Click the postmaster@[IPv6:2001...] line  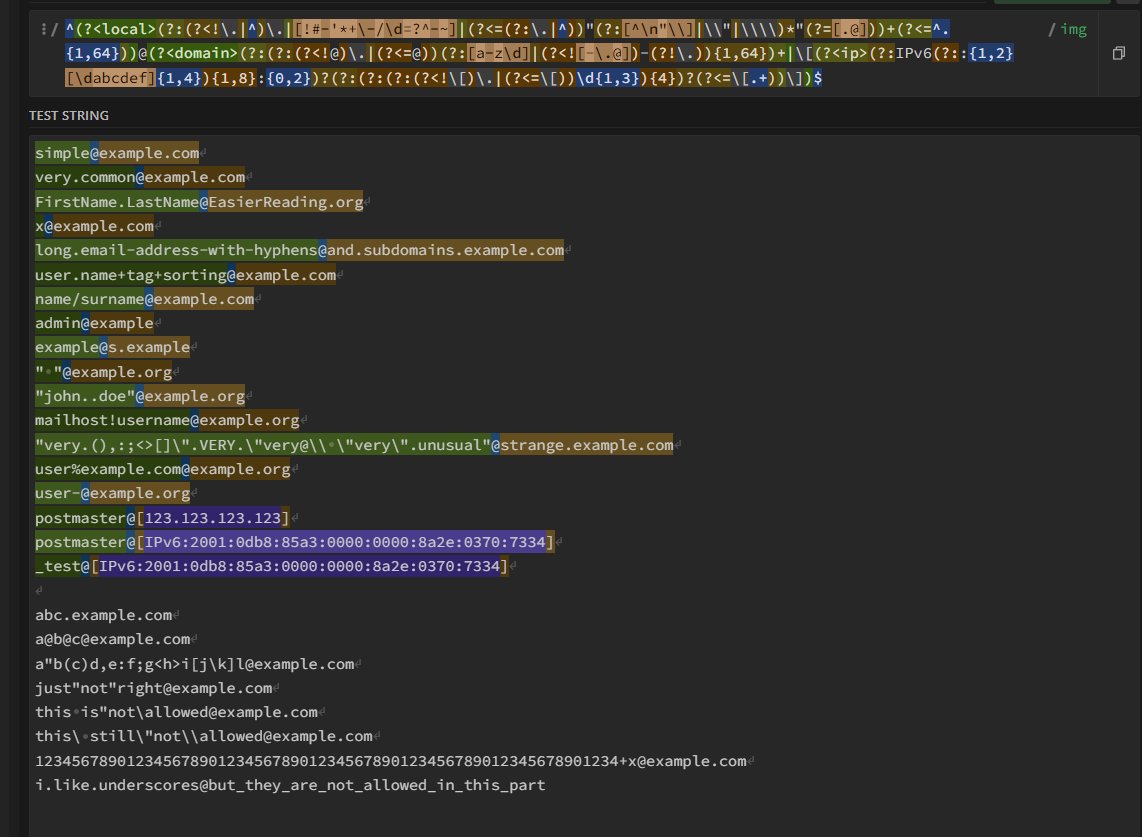294,541
